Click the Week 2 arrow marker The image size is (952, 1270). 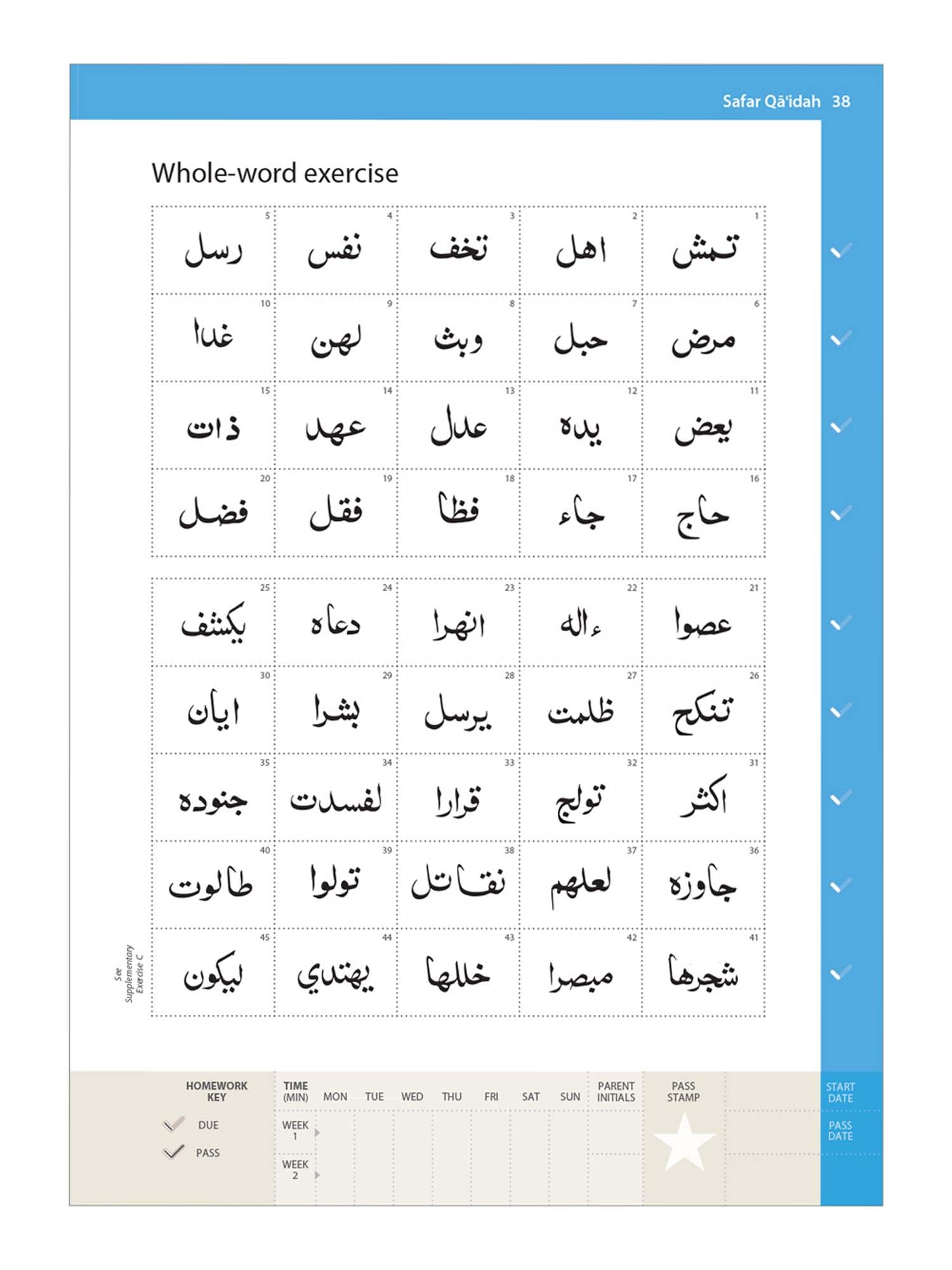click(317, 1175)
